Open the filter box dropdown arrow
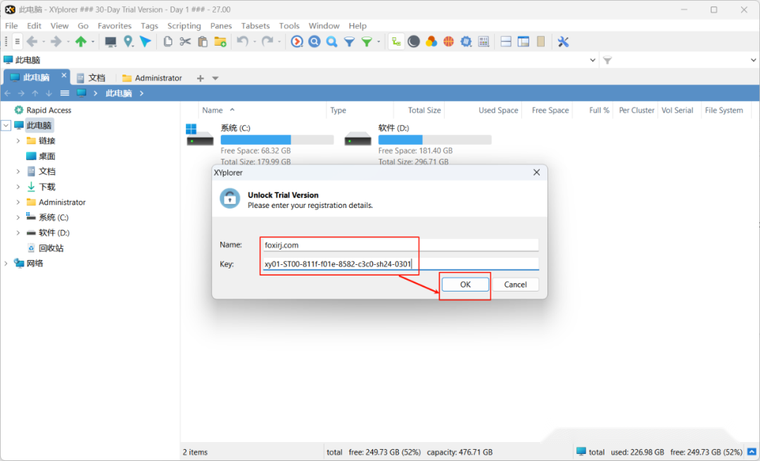The image size is (760, 461). 753,60
